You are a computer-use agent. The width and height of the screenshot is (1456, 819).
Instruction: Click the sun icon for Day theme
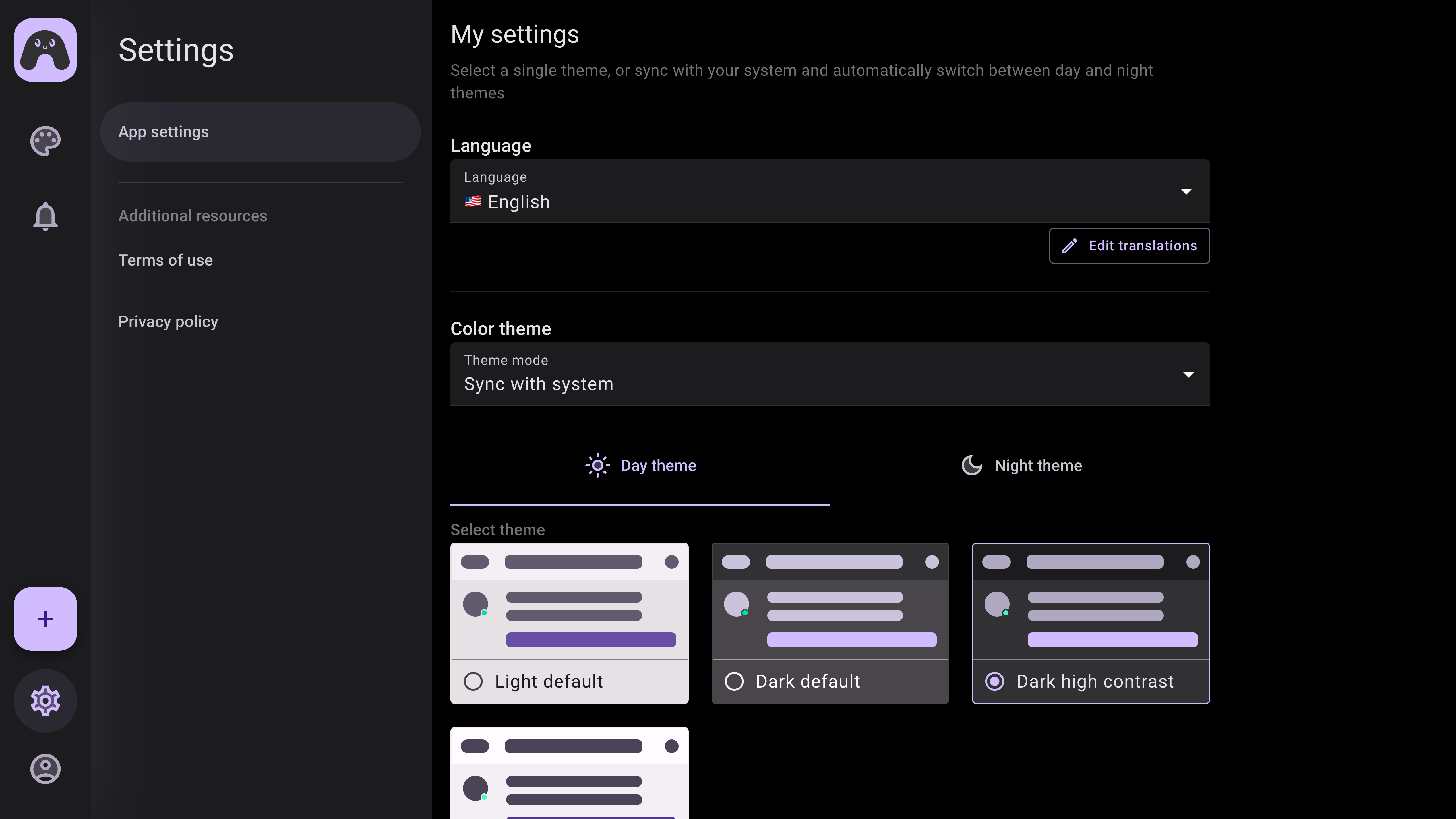click(597, 465)
